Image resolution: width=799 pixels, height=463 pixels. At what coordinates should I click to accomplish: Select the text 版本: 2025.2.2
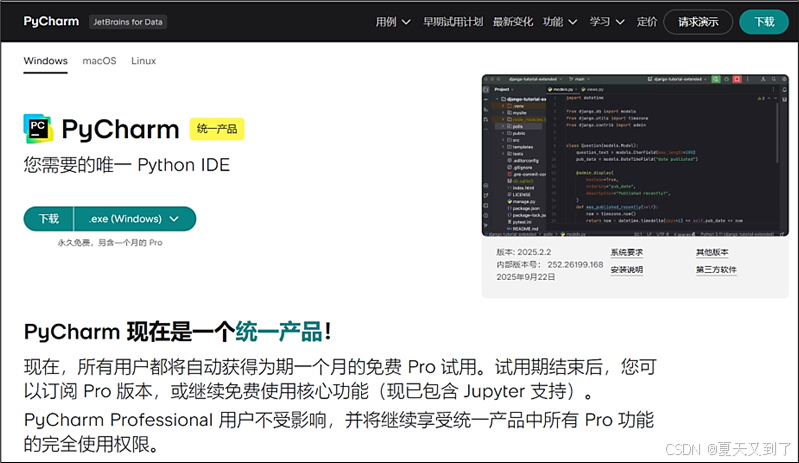click(524, 252)
